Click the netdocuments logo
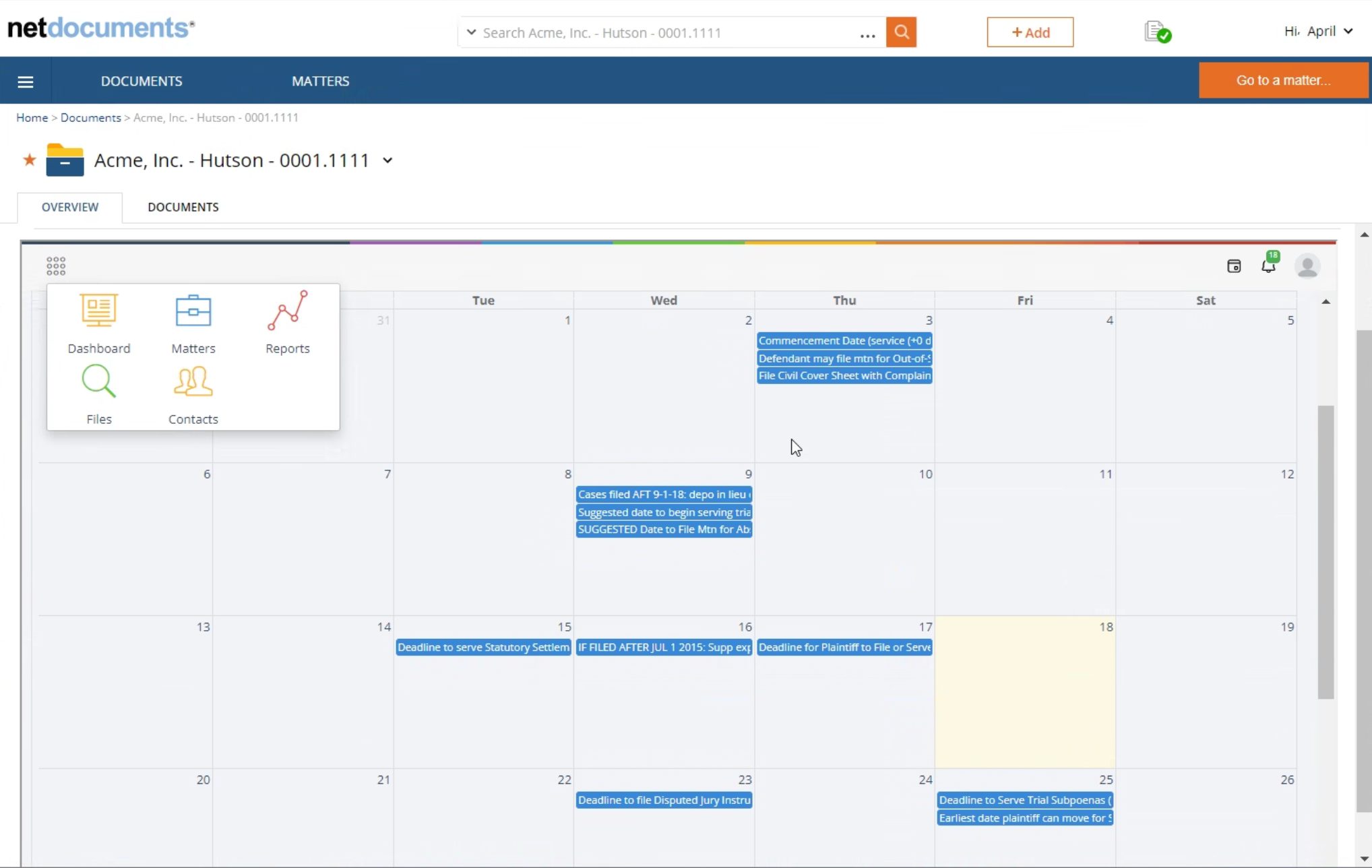The height and width of the screenshot is (868, 1372). click(101, 28)
